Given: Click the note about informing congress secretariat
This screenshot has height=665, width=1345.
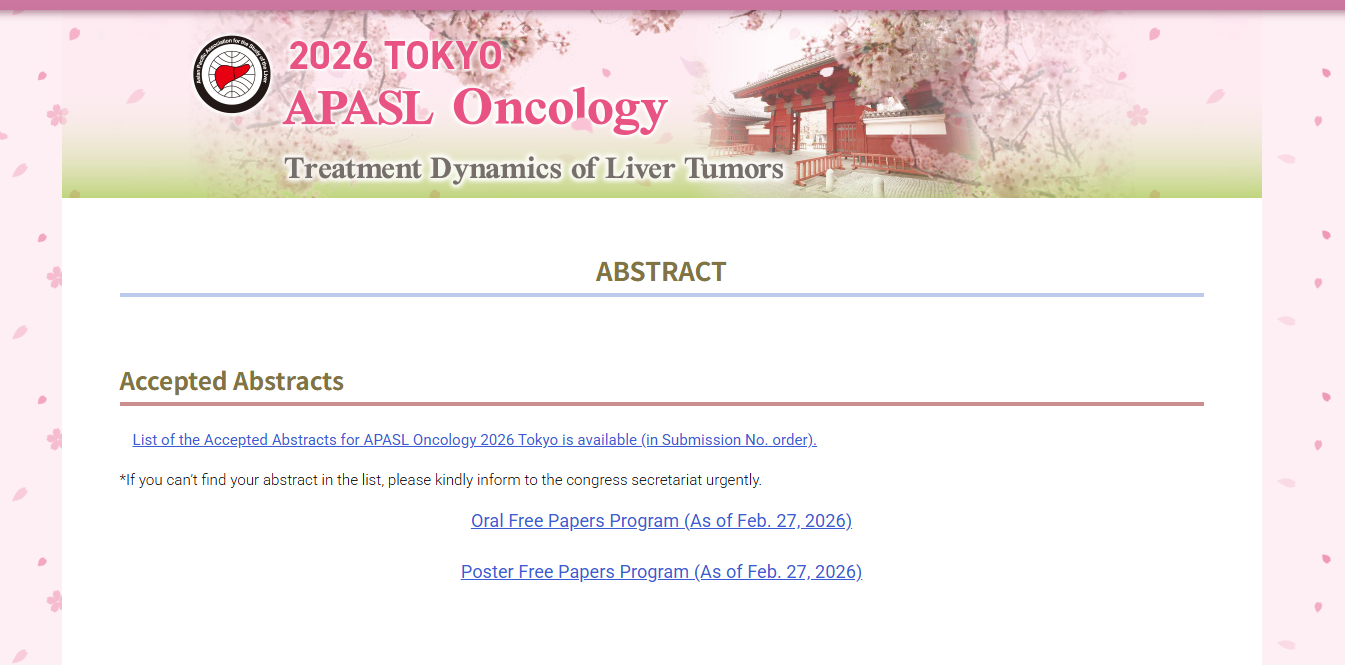Looking at the screenshot, I should [440, 480].
